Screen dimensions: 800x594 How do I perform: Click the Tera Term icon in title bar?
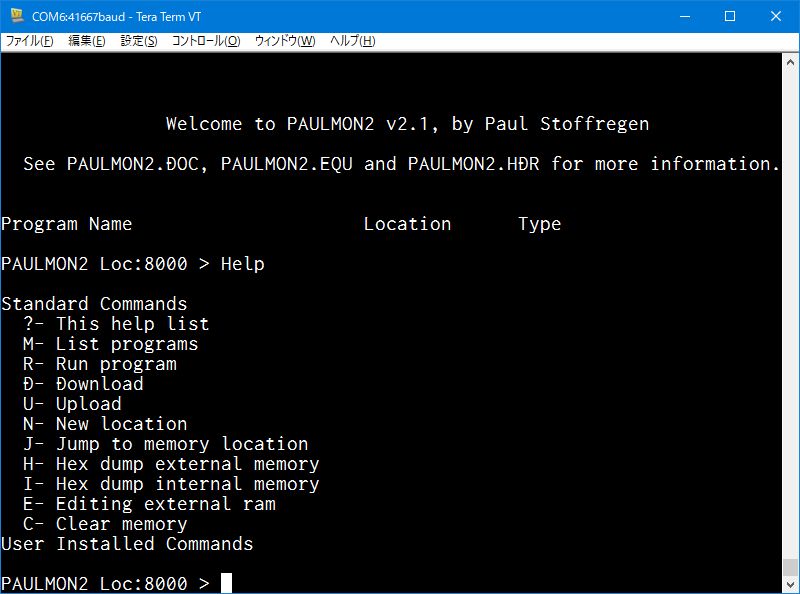(17, 16)
